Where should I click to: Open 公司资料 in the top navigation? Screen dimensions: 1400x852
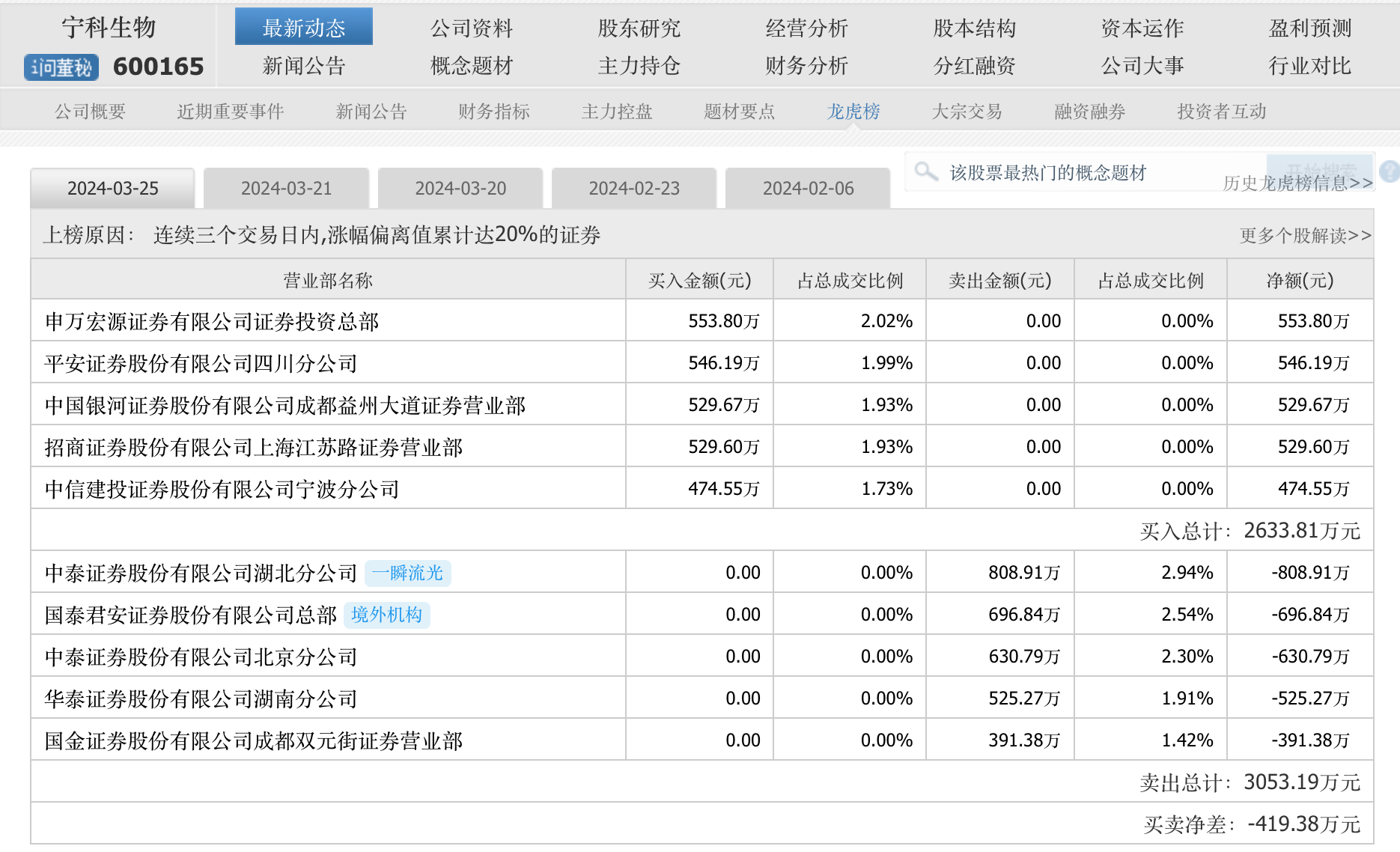472,28
